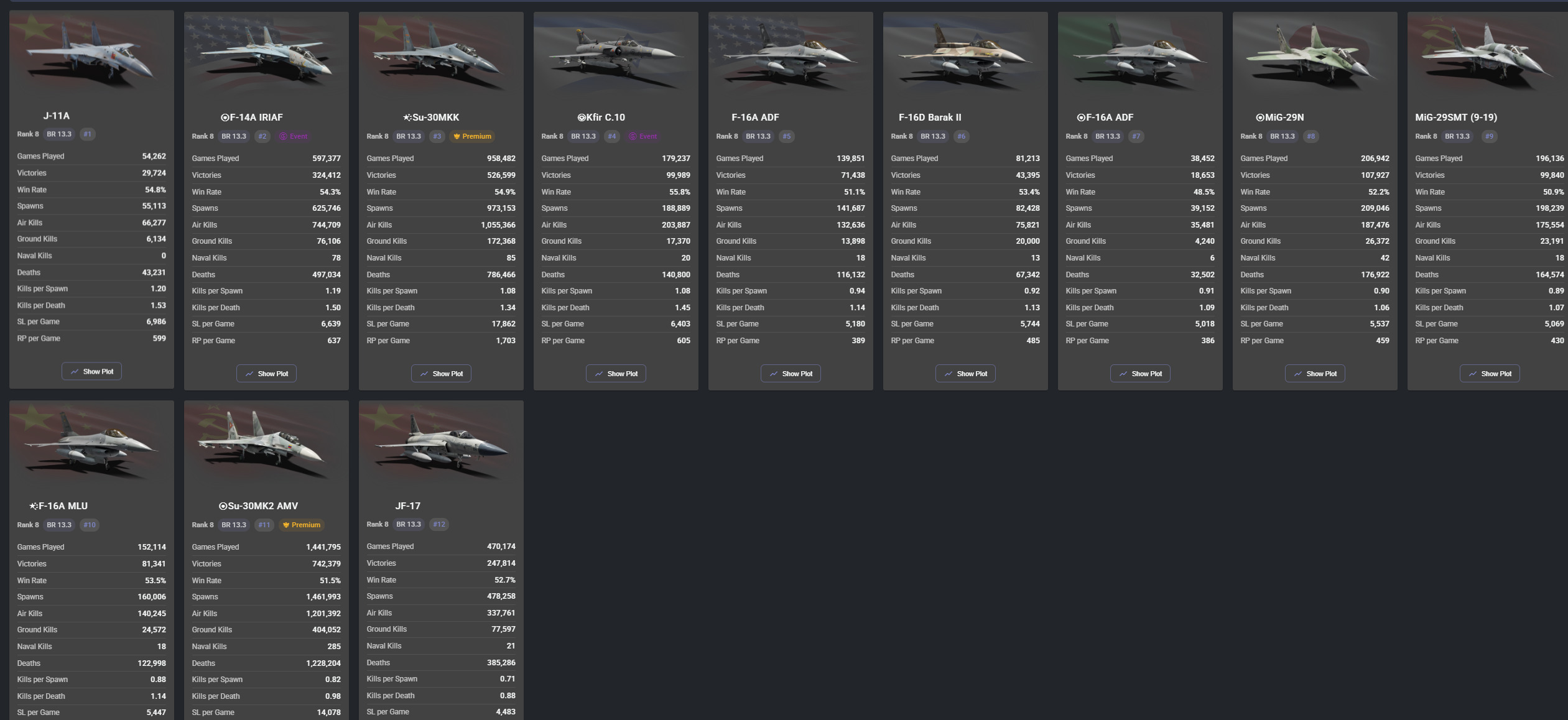Show plot for F-14A IRIAF
The image size is (1568, 720).
click(x=266, y=374)
